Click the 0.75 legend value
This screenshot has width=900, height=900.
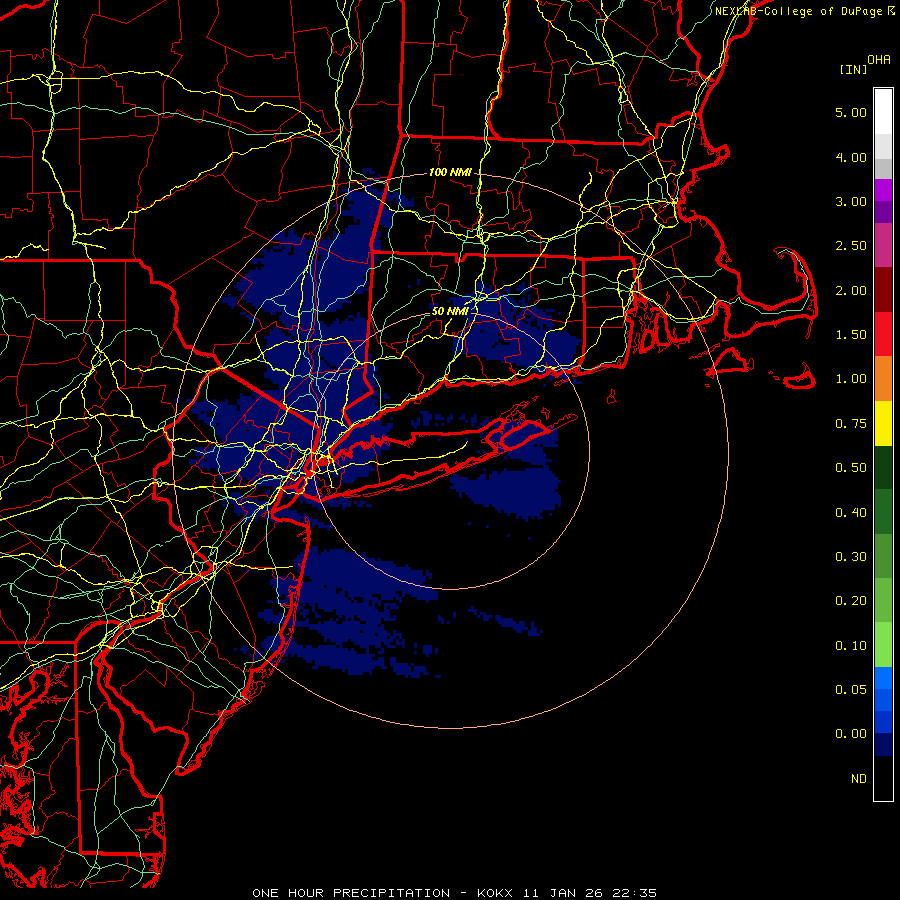coord(851,424)
